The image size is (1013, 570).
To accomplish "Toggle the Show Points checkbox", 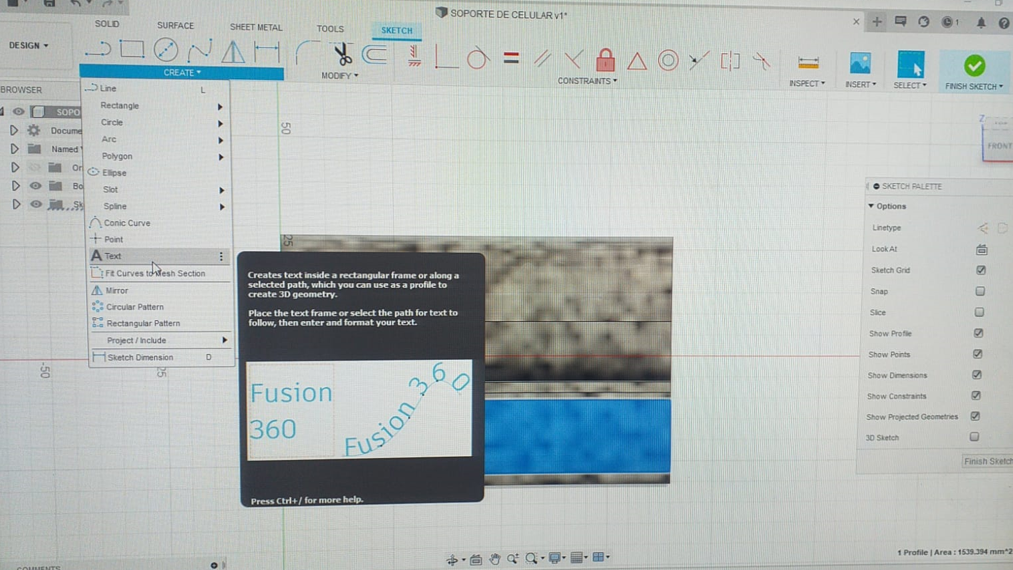I will (977, 354).
